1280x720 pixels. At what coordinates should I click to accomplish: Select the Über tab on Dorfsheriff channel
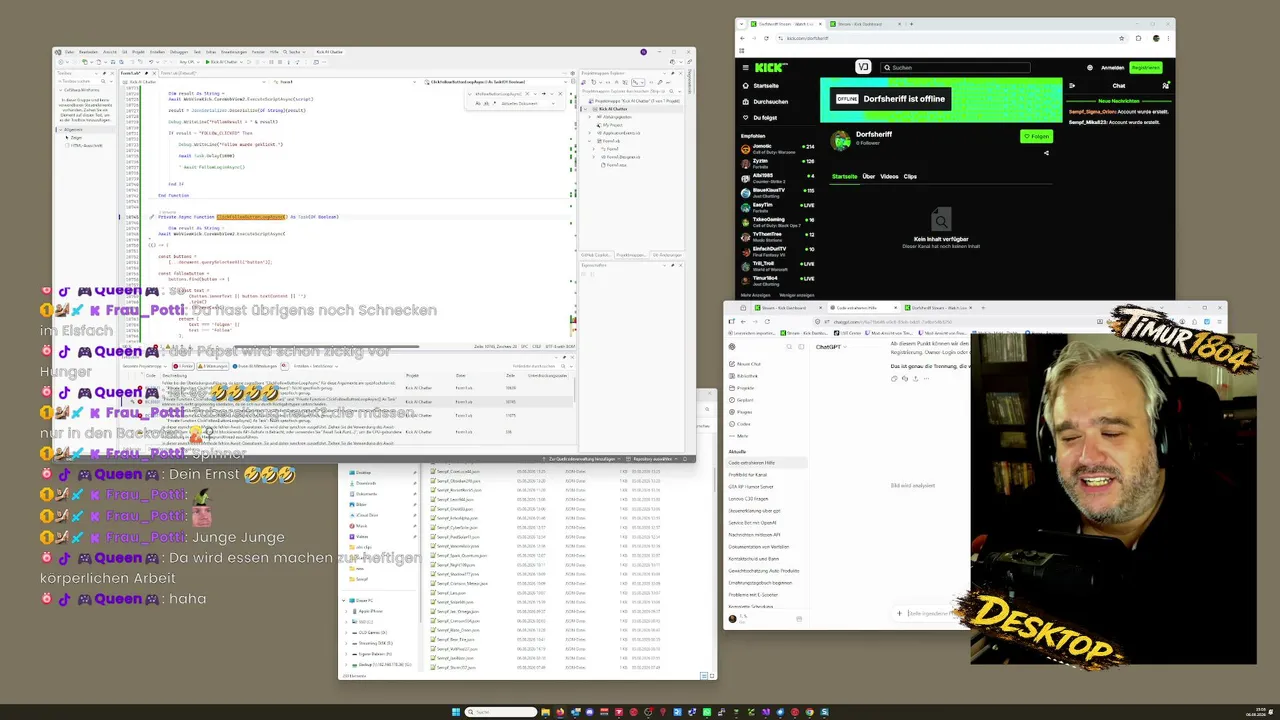869,177
